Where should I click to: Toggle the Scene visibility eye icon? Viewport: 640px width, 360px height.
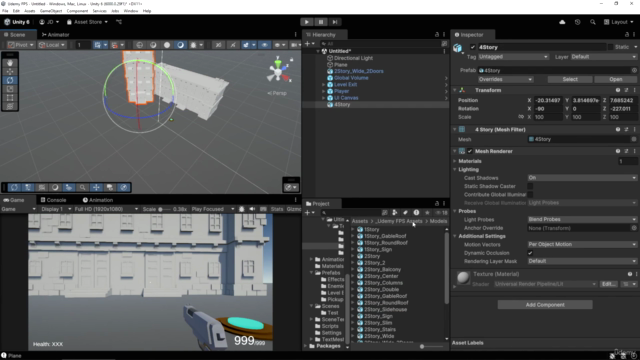point(264,45)
